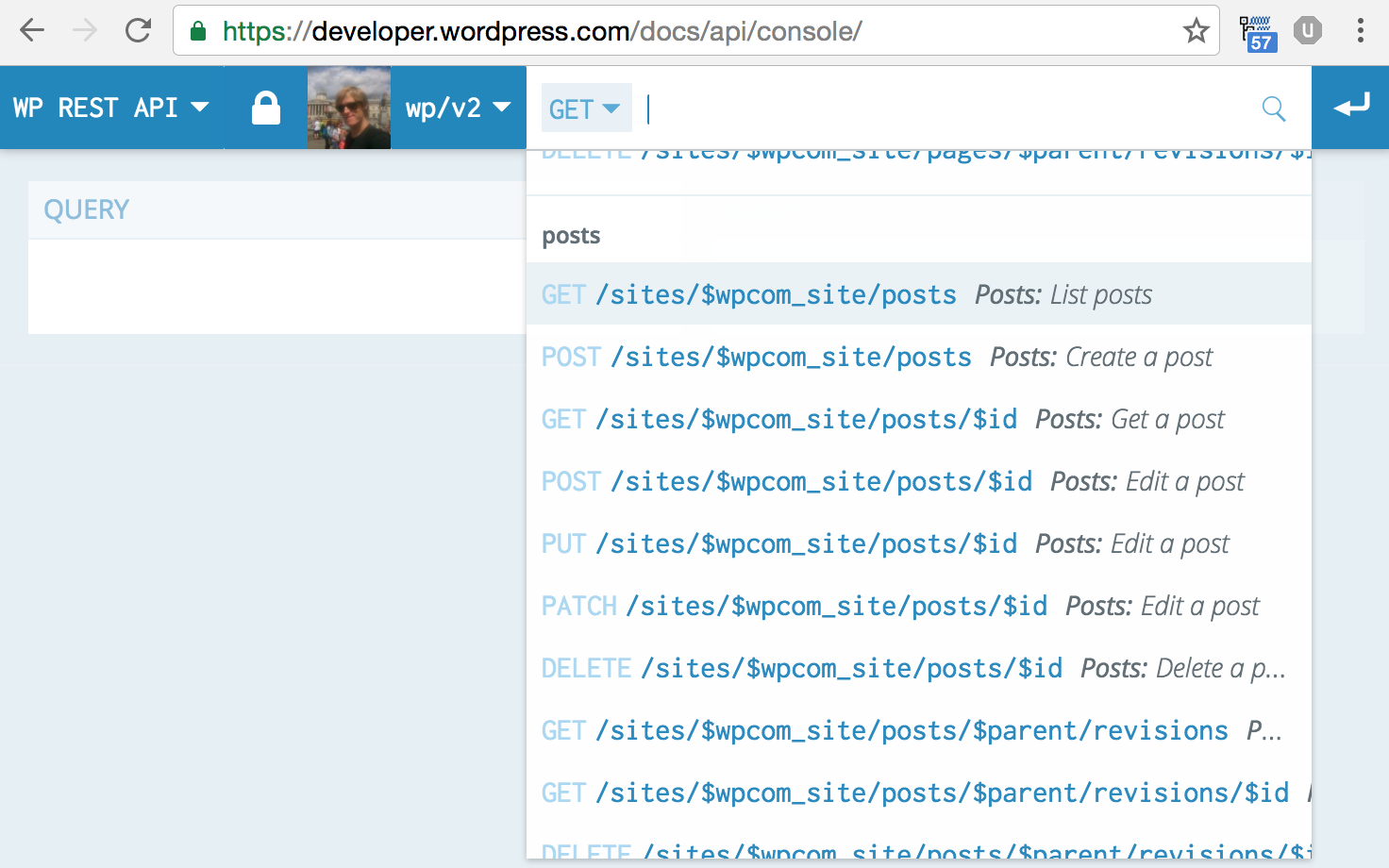The image size is (1389, 868).
Task: Select GET /sites/$wpcom_site/posts List posts
Action: (x=919, y=294)
